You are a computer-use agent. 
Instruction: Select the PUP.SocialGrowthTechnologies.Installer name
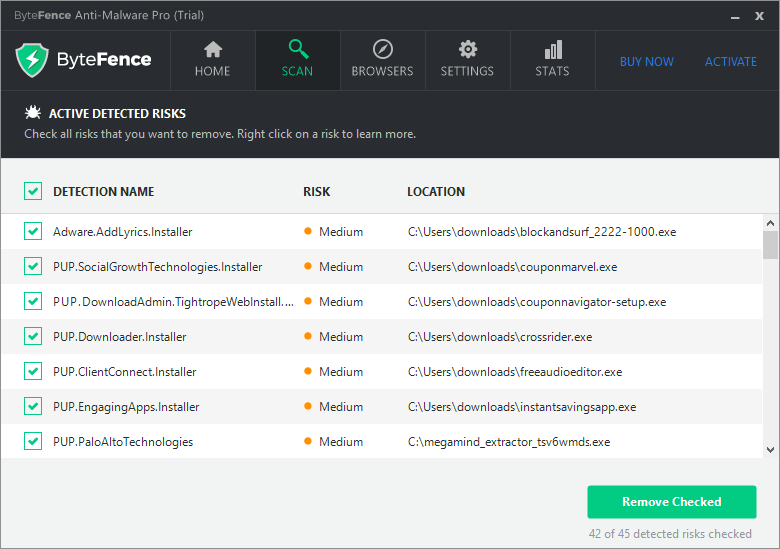click(x=158, y=267)
